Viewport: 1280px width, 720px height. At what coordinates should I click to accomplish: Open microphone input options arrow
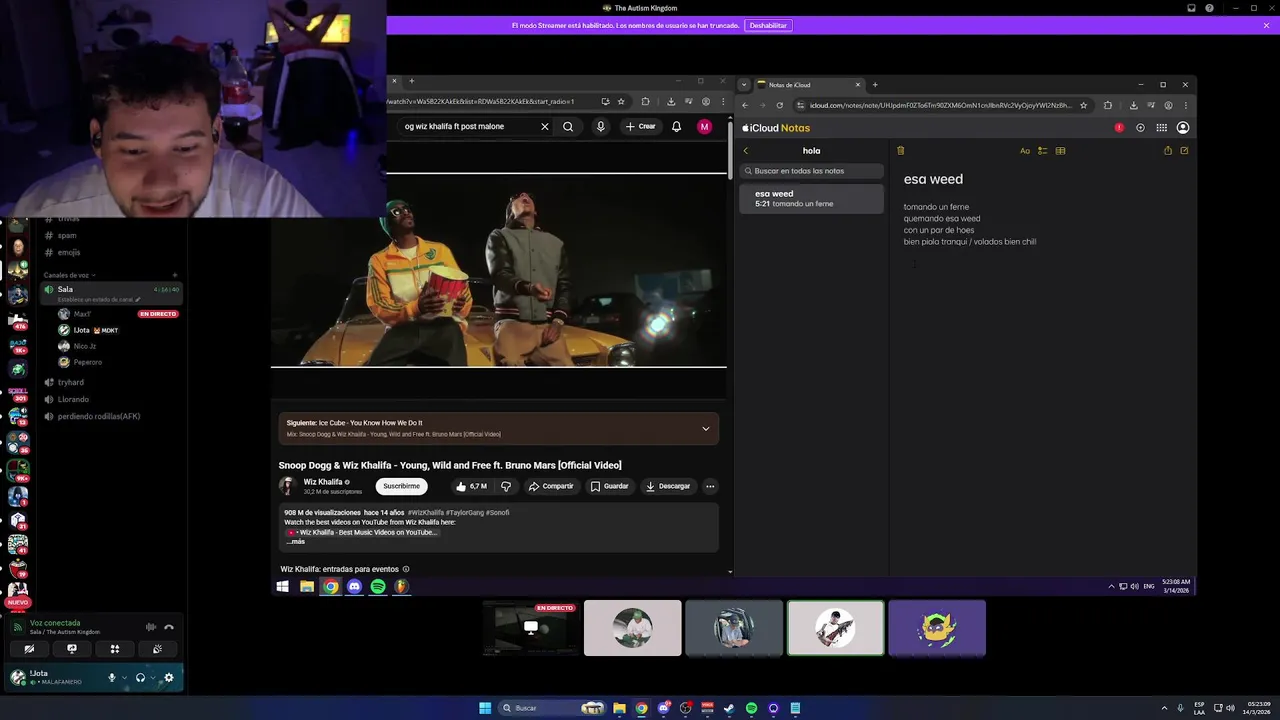124,677
